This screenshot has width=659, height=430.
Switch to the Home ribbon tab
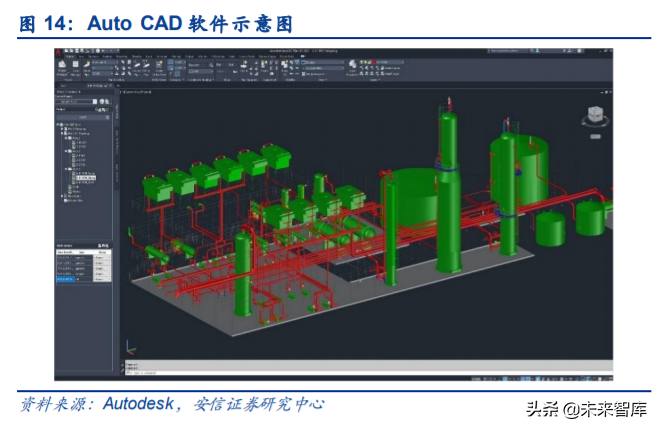(70, 56)
